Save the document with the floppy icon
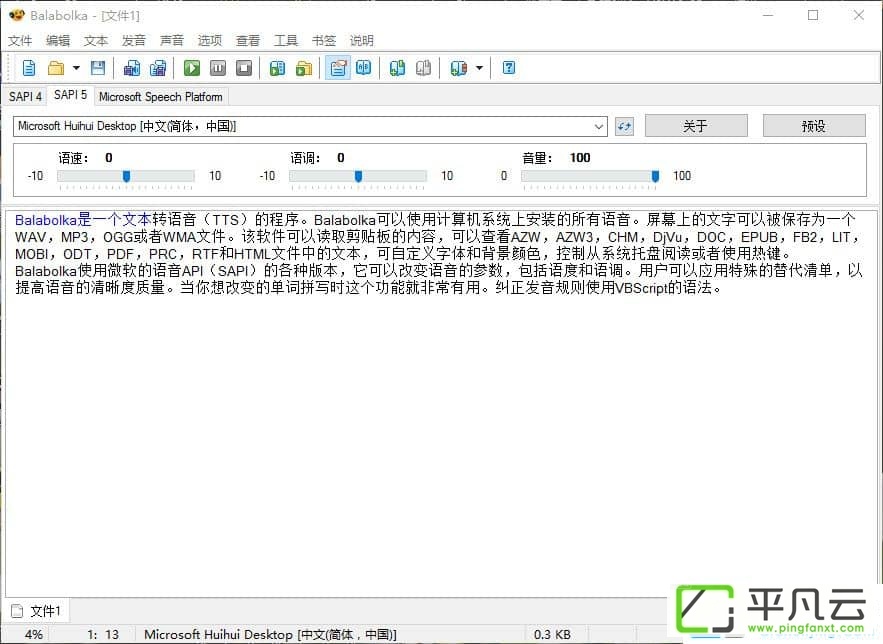 point(98,68)
